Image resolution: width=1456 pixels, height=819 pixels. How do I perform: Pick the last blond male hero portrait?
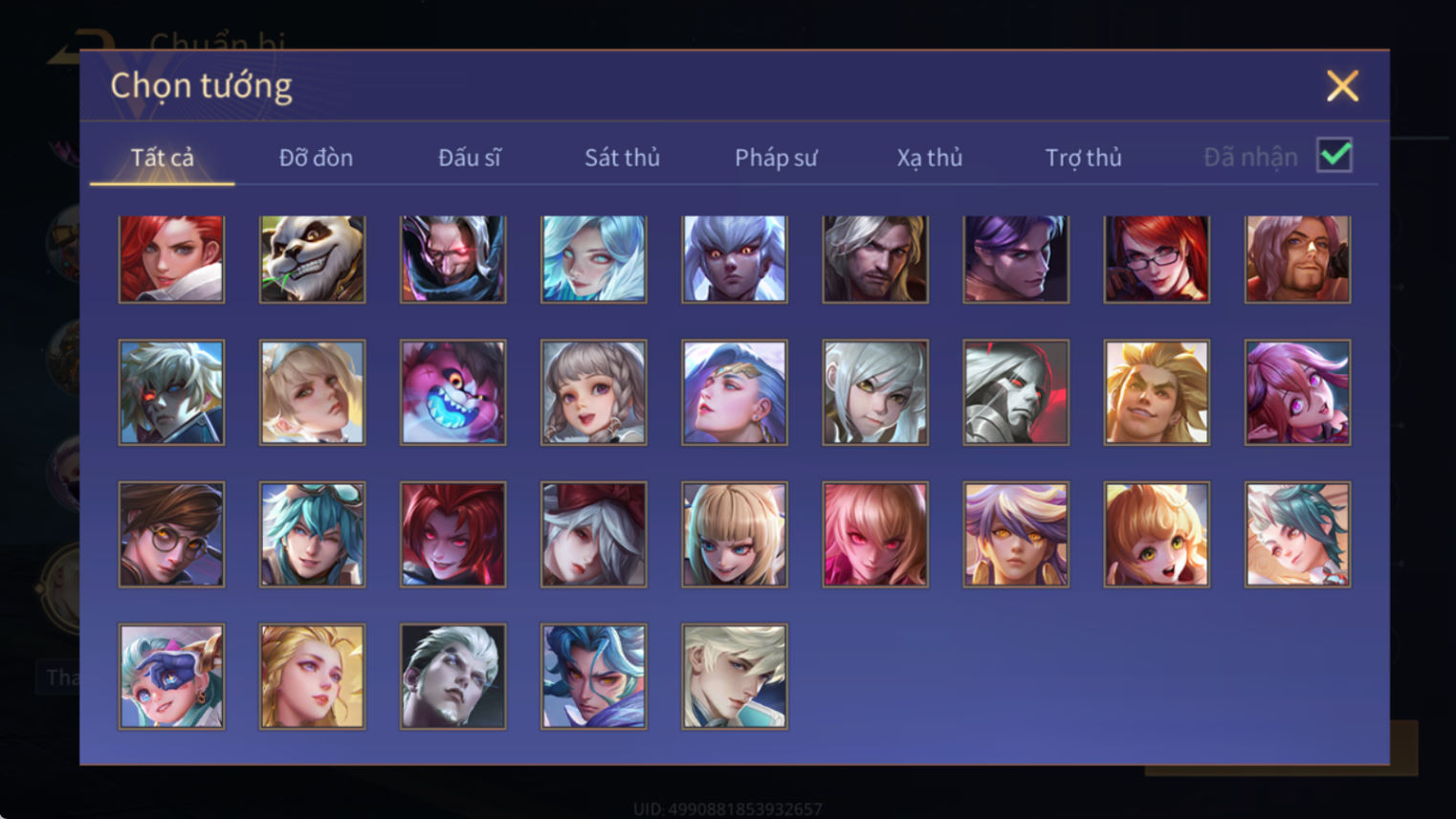click(x=734, y=676)
